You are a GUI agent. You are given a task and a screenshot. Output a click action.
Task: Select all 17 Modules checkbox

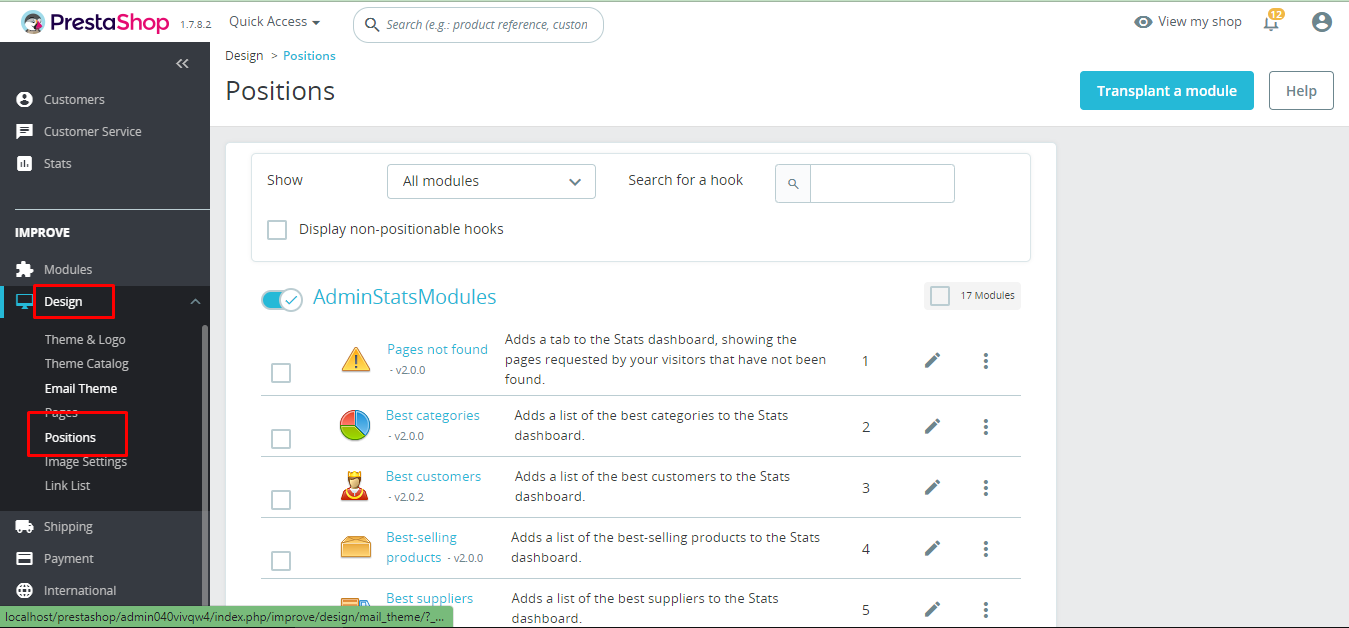coord(940,296)
